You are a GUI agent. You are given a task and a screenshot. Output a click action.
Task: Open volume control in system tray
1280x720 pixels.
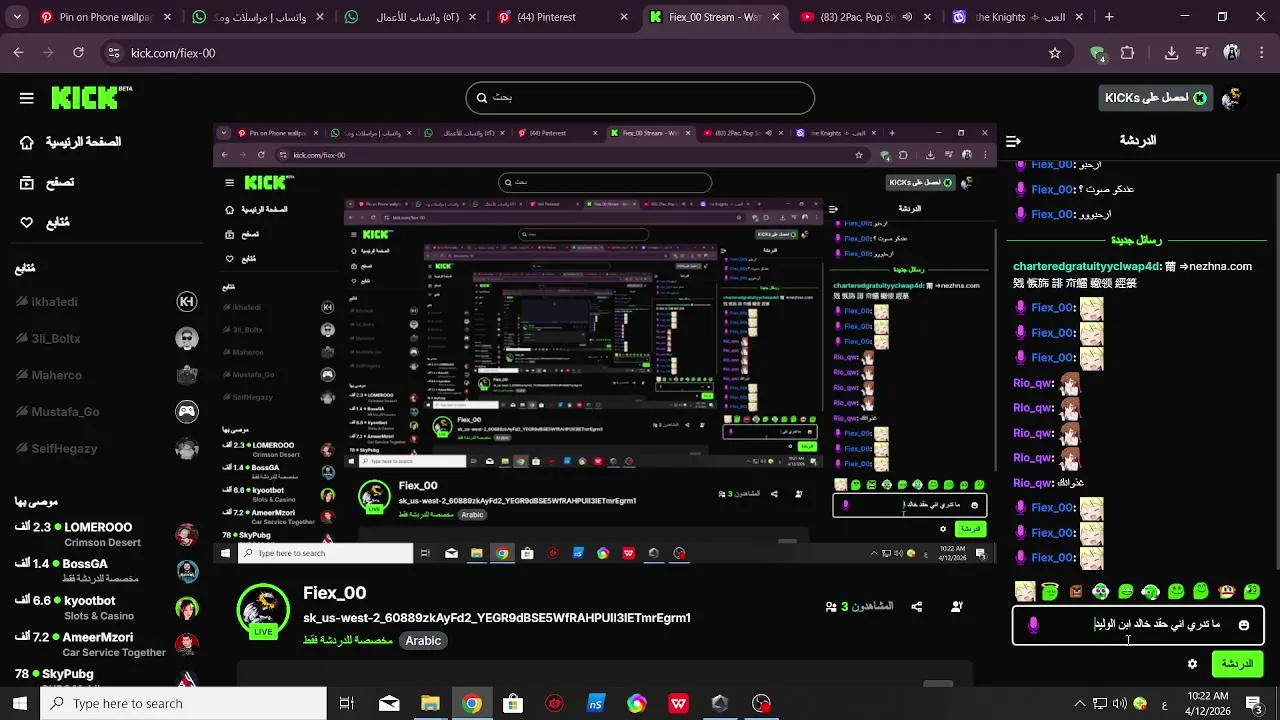coord(1120,704)
